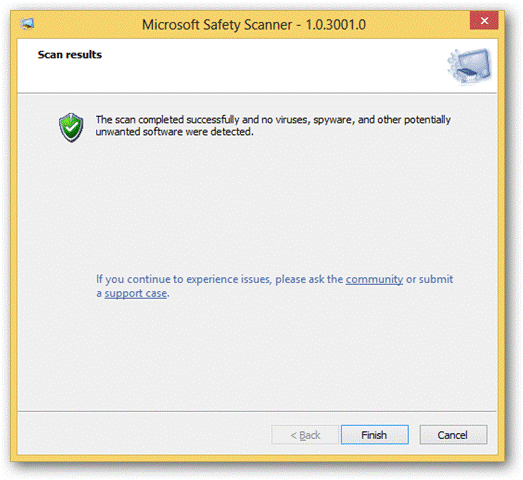Click the Safety Scanner title bar icon
Screen dimensions: 523x480
click(x=27, y=24)
